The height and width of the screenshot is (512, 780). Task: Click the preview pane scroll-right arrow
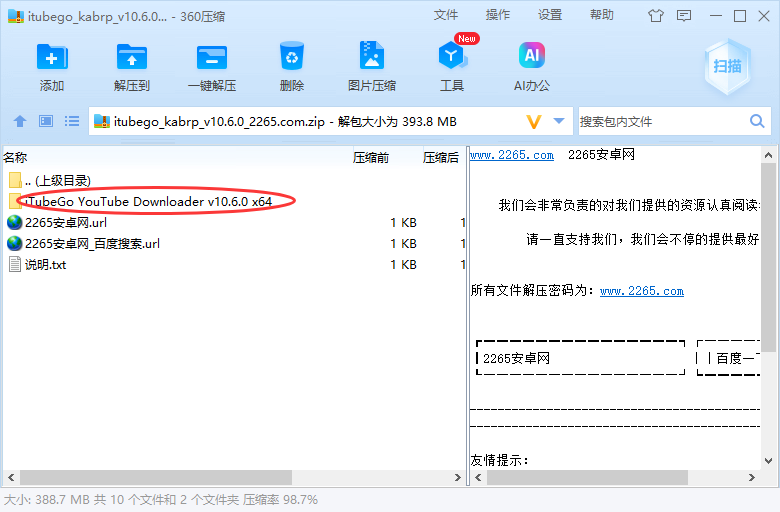click(x=752, y=478)
